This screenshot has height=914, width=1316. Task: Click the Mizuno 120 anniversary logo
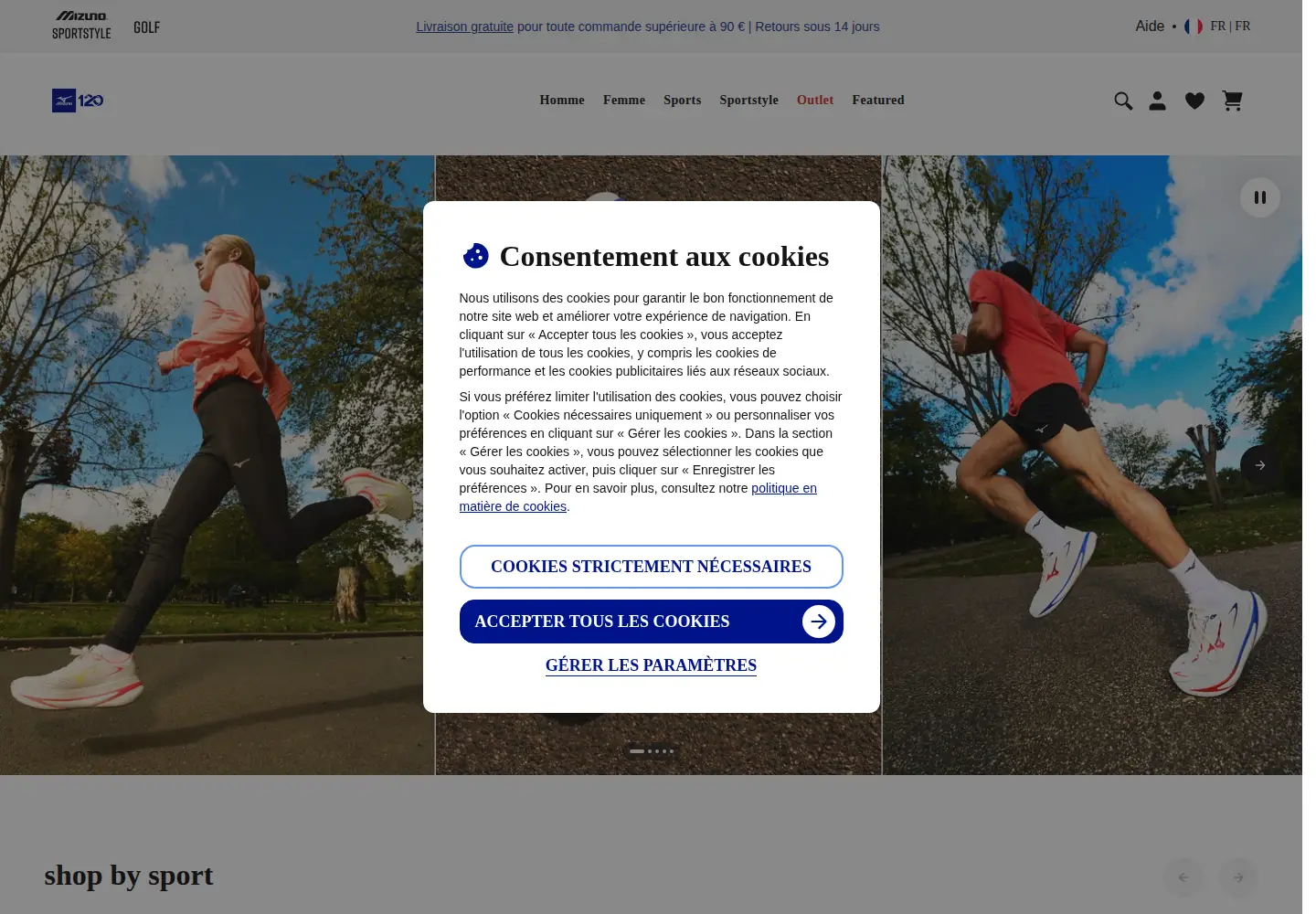pyautogui.click(x=78, y=101)
